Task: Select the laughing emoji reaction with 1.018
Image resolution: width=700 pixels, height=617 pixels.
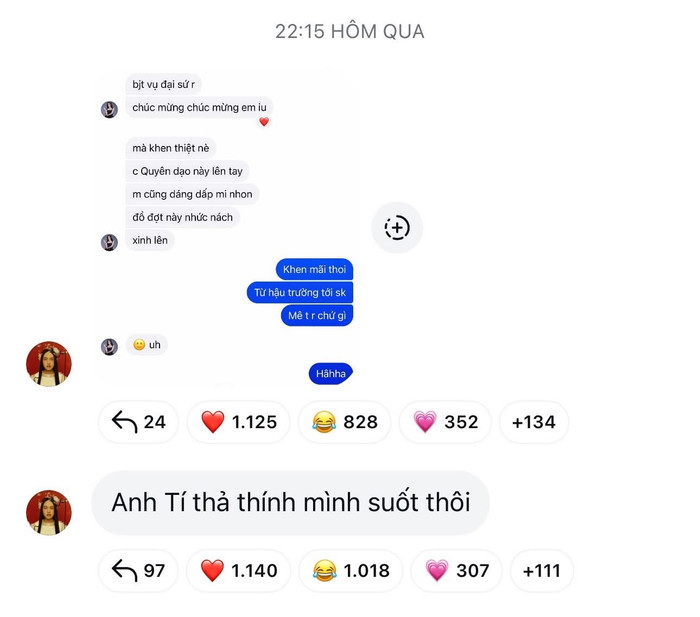Action: [x=351, y=571]
